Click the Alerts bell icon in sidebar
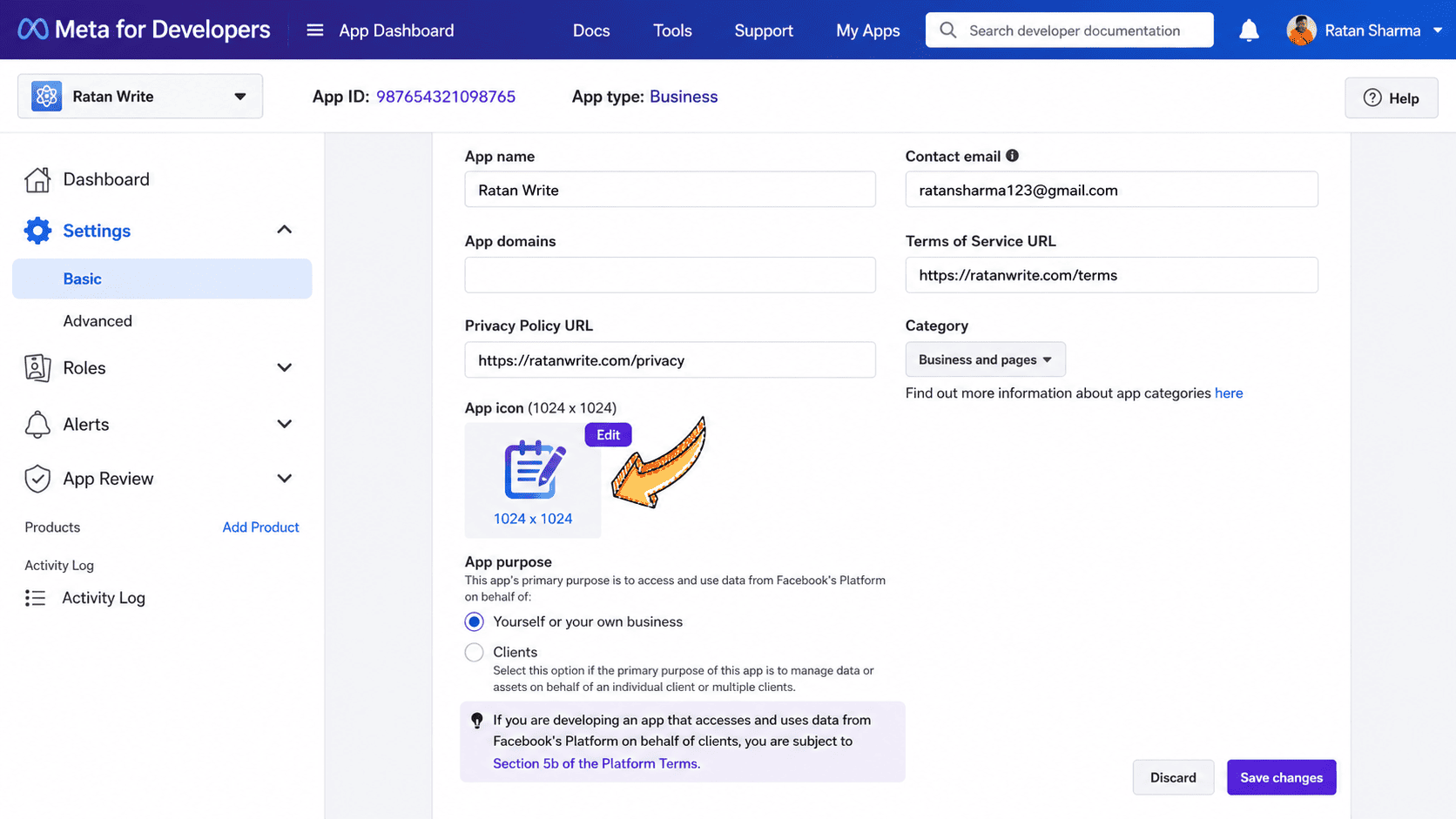1456x819 pixels. (x=37, y=425)
